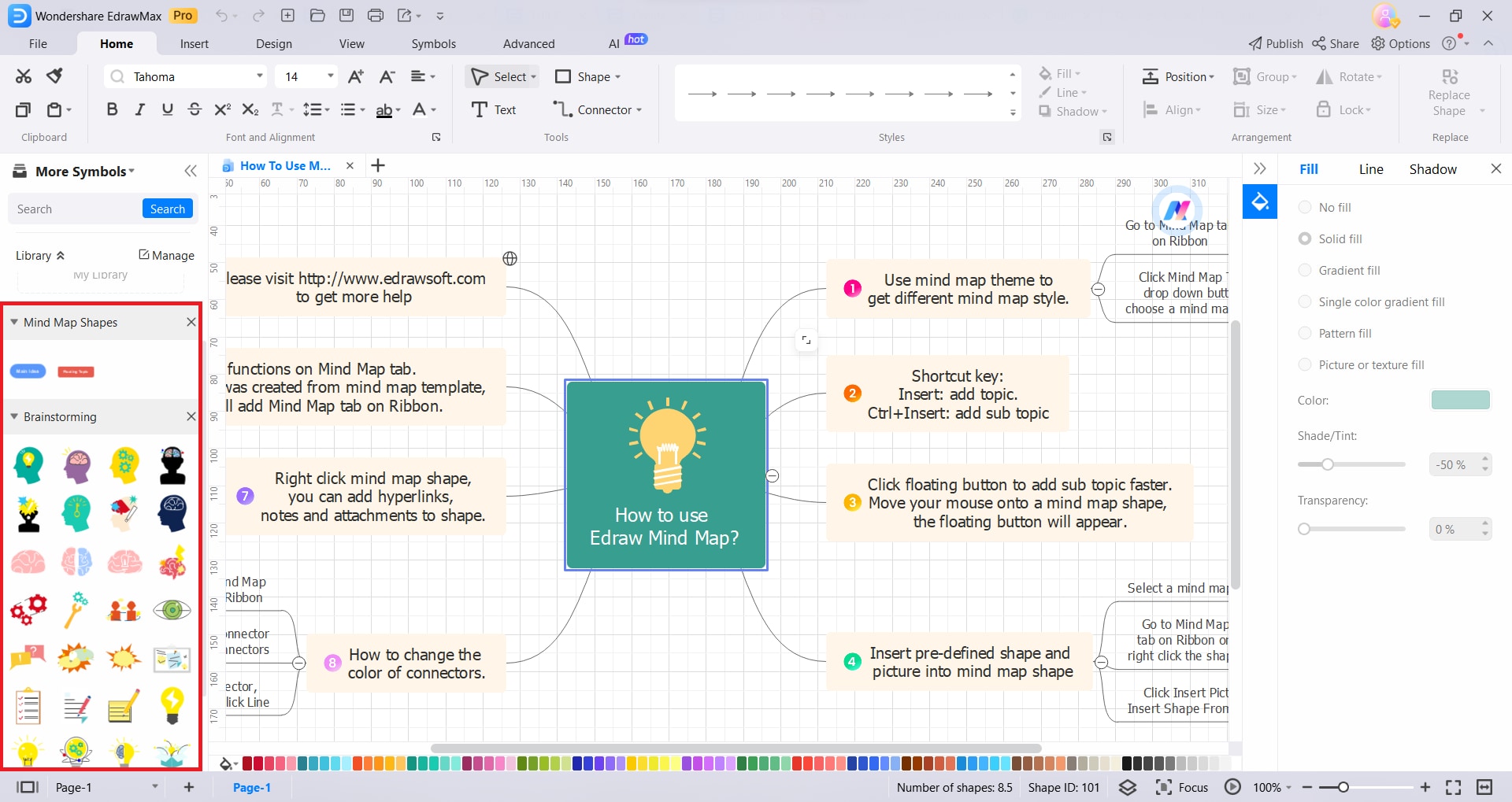Open the Connector dropdown

click(x=639, y=110)
